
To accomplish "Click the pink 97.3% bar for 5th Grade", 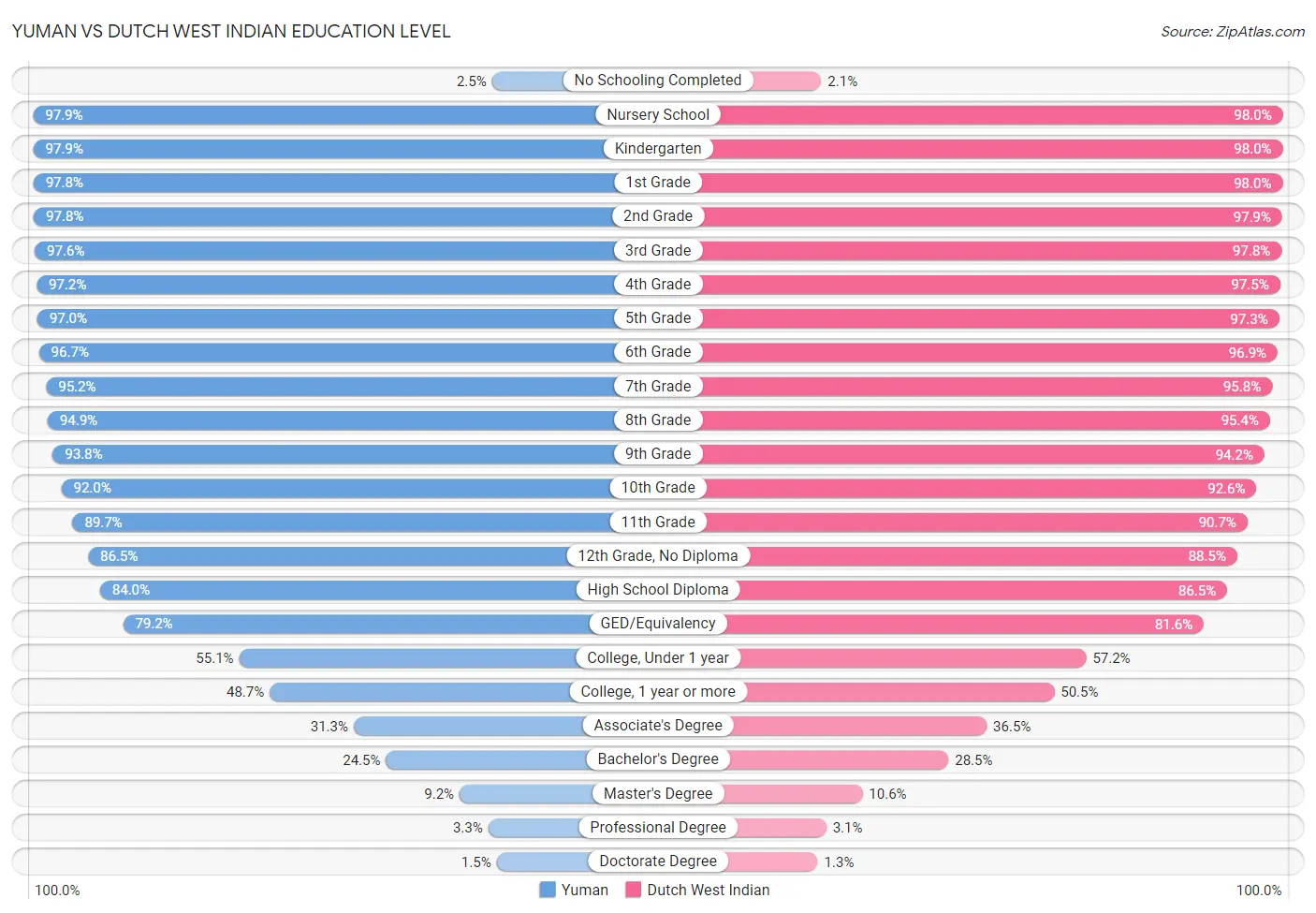I will pyautogui.click(x=990, y=318).
